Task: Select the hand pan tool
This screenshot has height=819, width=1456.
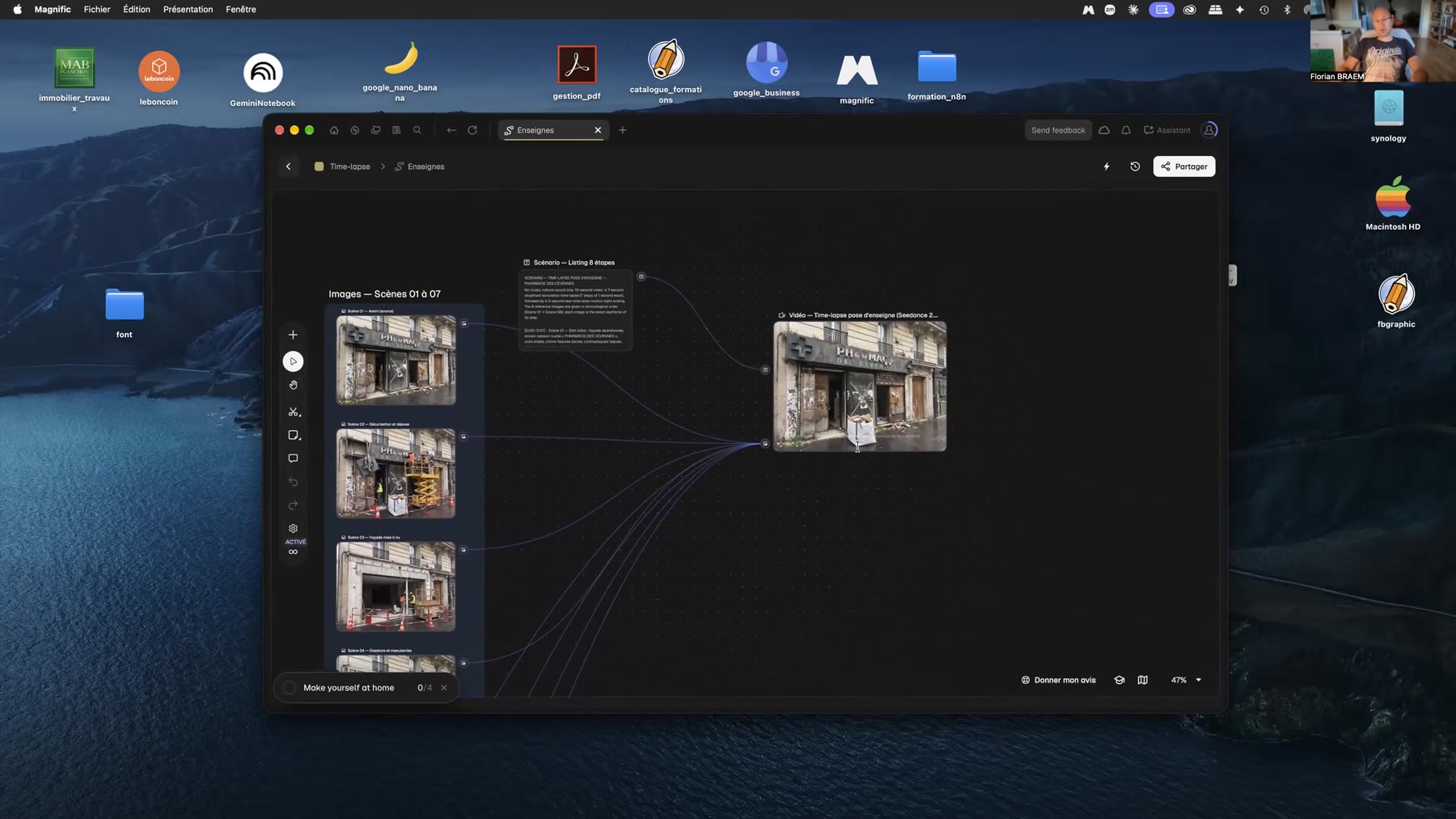Action: click(x=293, y=386)
